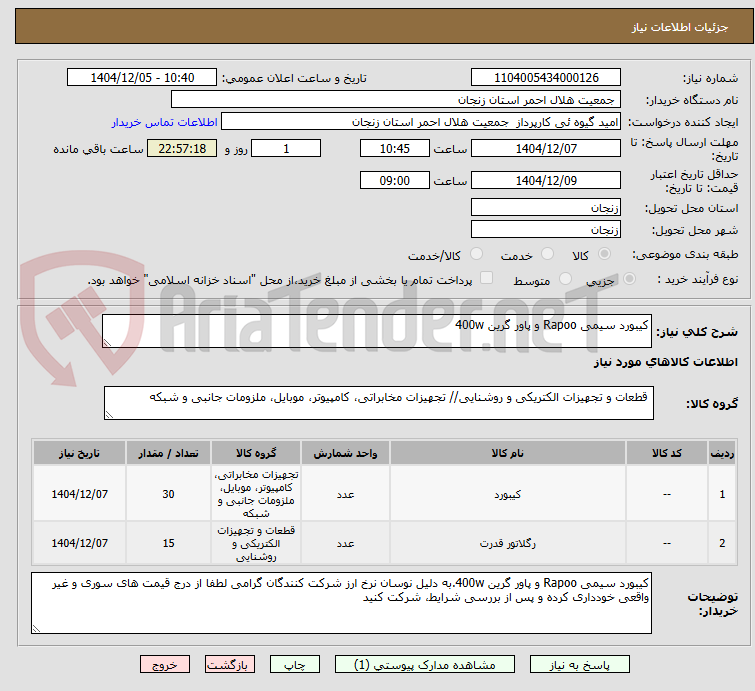
Task: Click the resize handle of توضیحات خریدار box
Action: tap(37, 628)
